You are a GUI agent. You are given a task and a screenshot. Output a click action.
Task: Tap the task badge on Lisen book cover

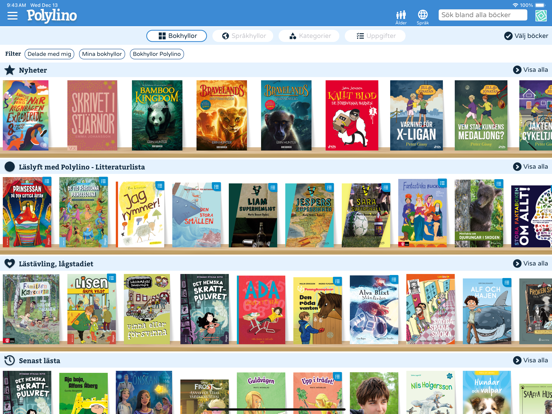point(112,278)
